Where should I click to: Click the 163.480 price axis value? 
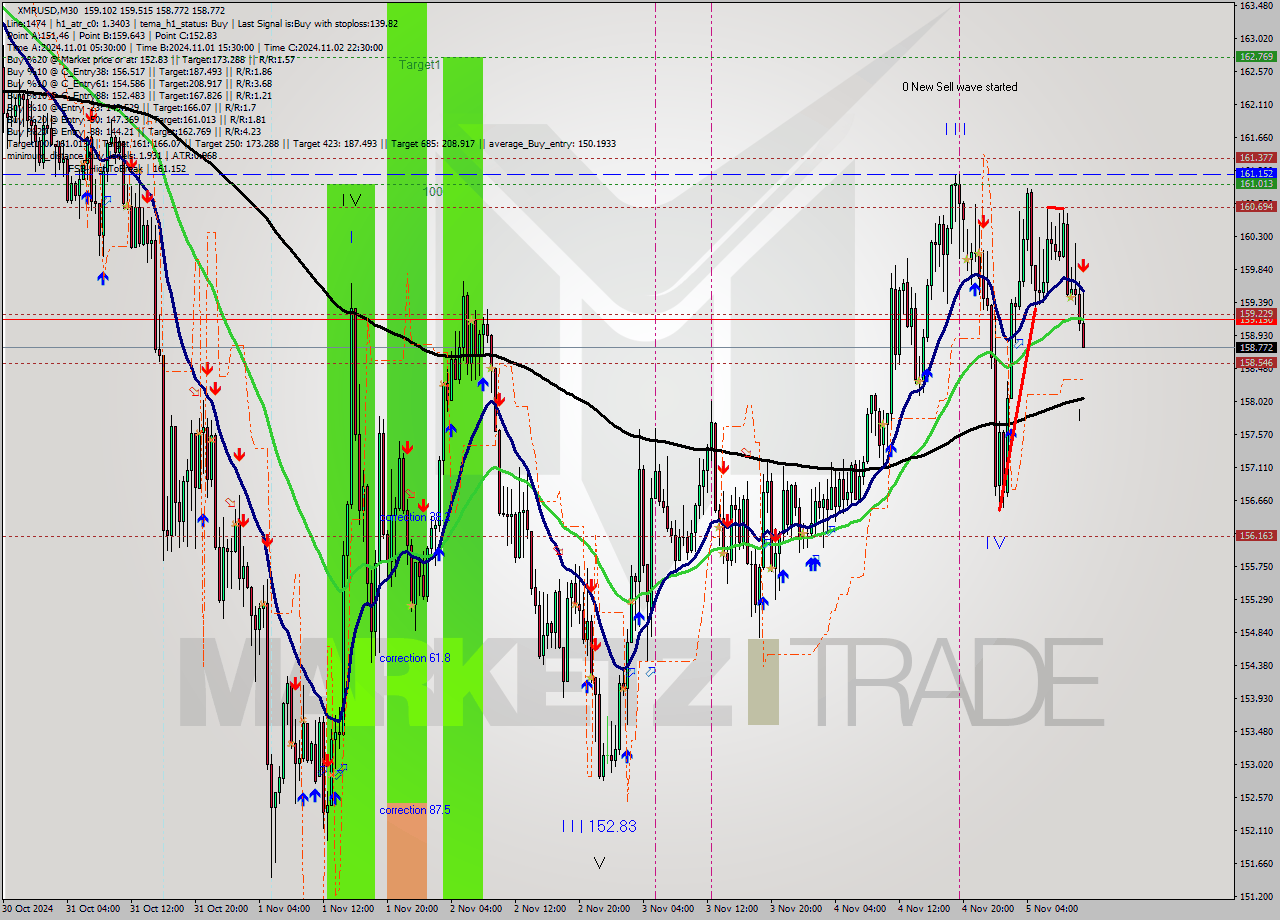pos(1255,6)
